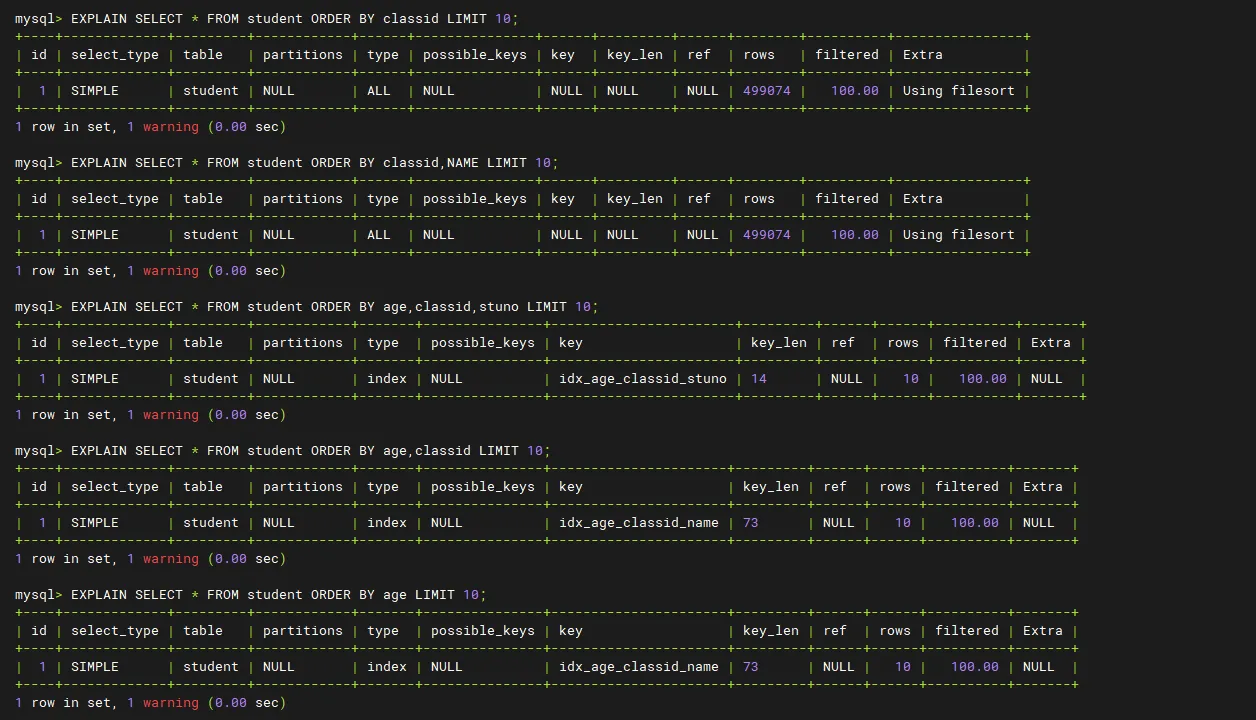Image resolution: width=1256 pixels, height=720 pixels.
Task: Click the query ordering by age,classid,stuno
Action: click(334, 307)
